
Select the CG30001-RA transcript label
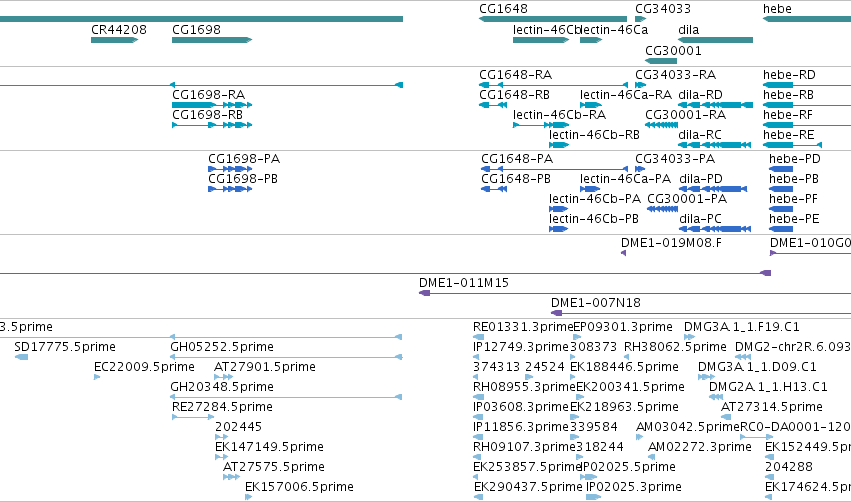685,115
